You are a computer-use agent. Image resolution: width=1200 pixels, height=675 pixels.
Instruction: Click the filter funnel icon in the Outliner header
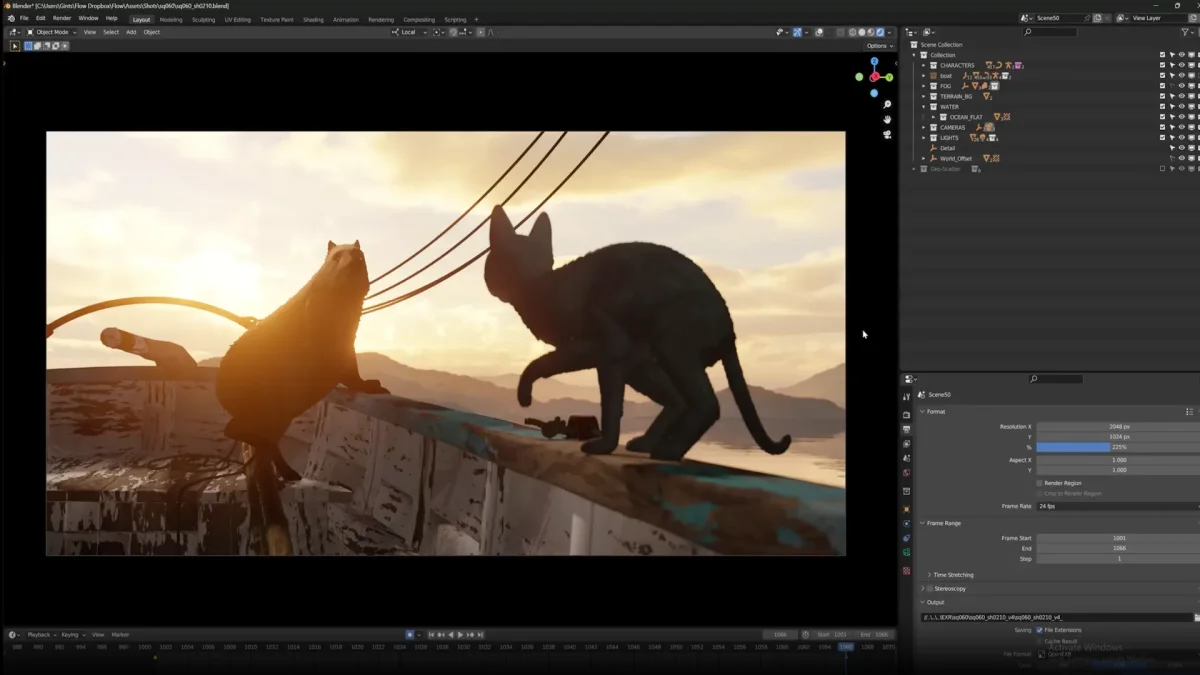(1185, 31)
